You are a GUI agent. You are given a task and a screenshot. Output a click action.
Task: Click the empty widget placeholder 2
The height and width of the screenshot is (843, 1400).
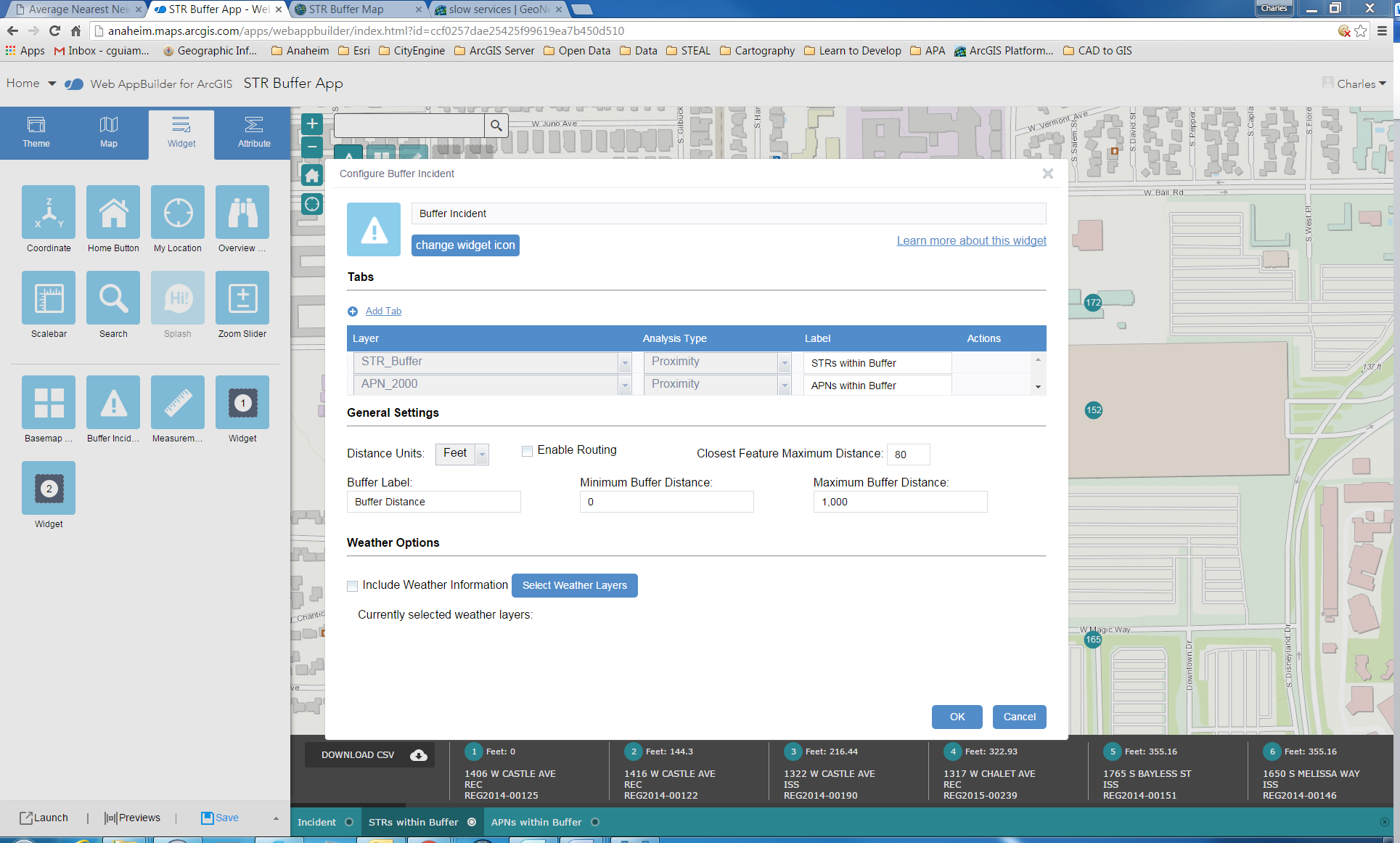49,488
